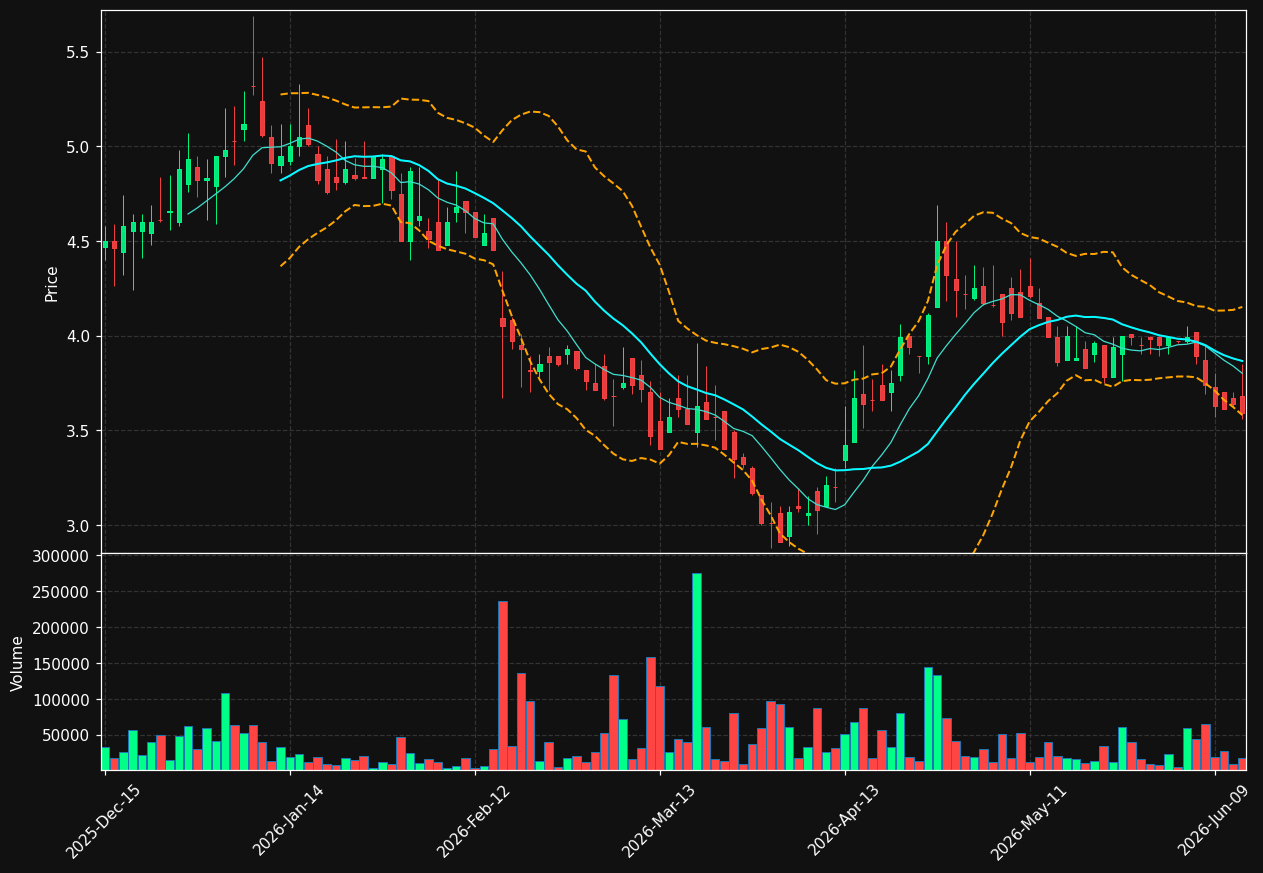Viewport: 1263px width, 873px height.
Task: Click the 2026-Jun-09 date label
Action: tap(1215, 821)
